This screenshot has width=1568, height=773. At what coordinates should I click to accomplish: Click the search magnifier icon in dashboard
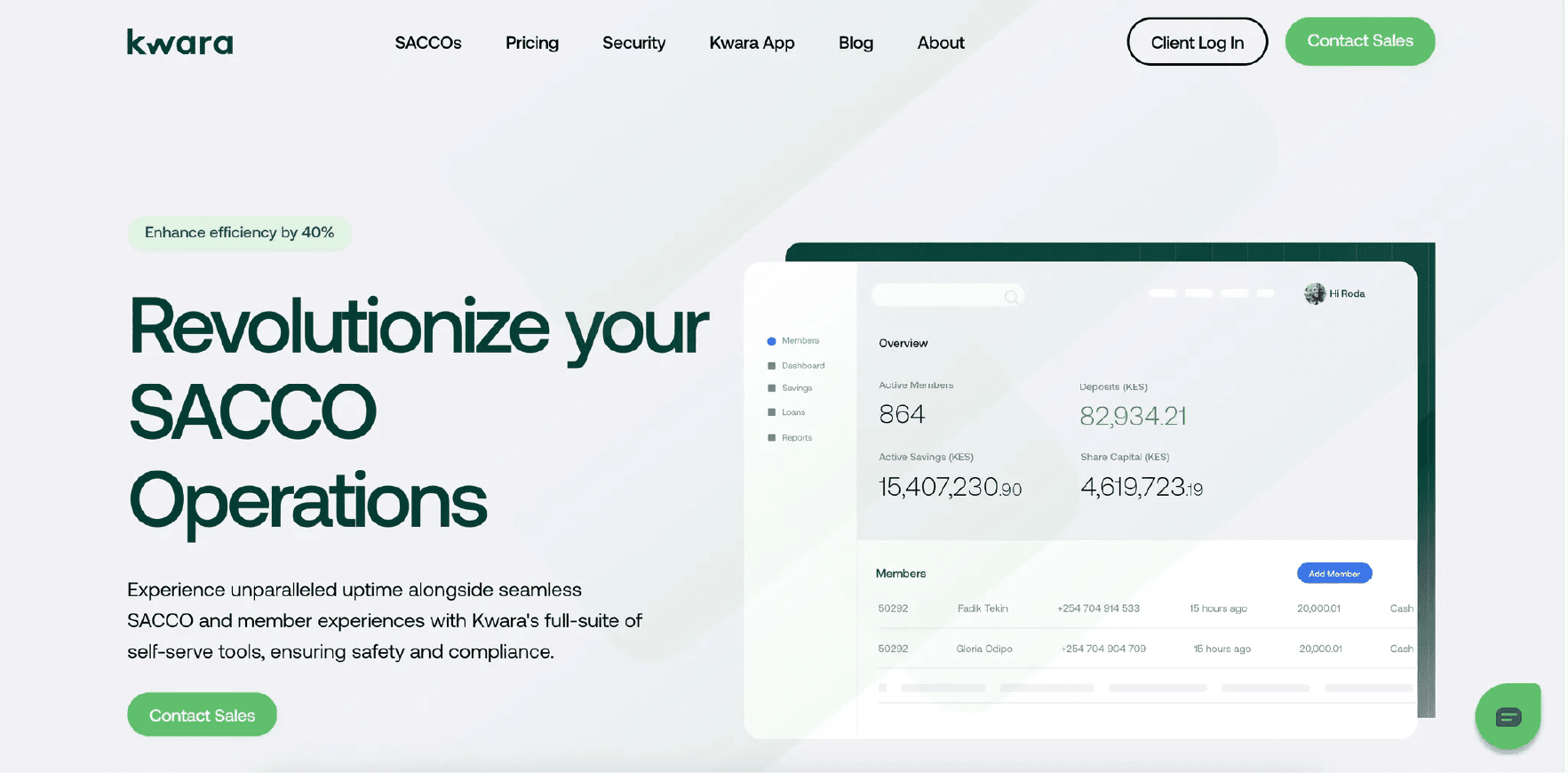(x=1011, y=297)
